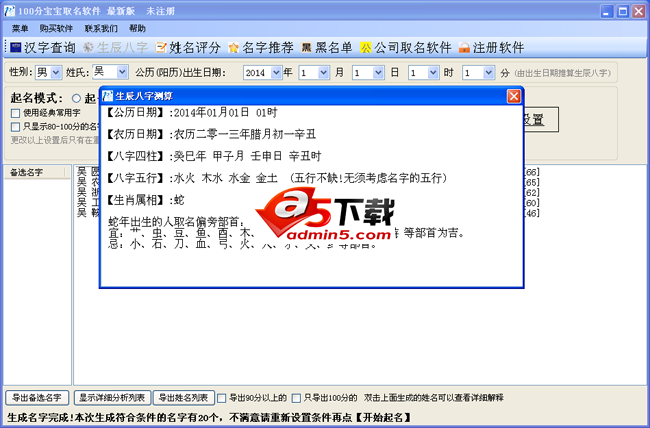Click the 【公历日期】 line in dialog
Image resolution: width=650 pixels, height=428 pixels.
[x=191, y=112]
